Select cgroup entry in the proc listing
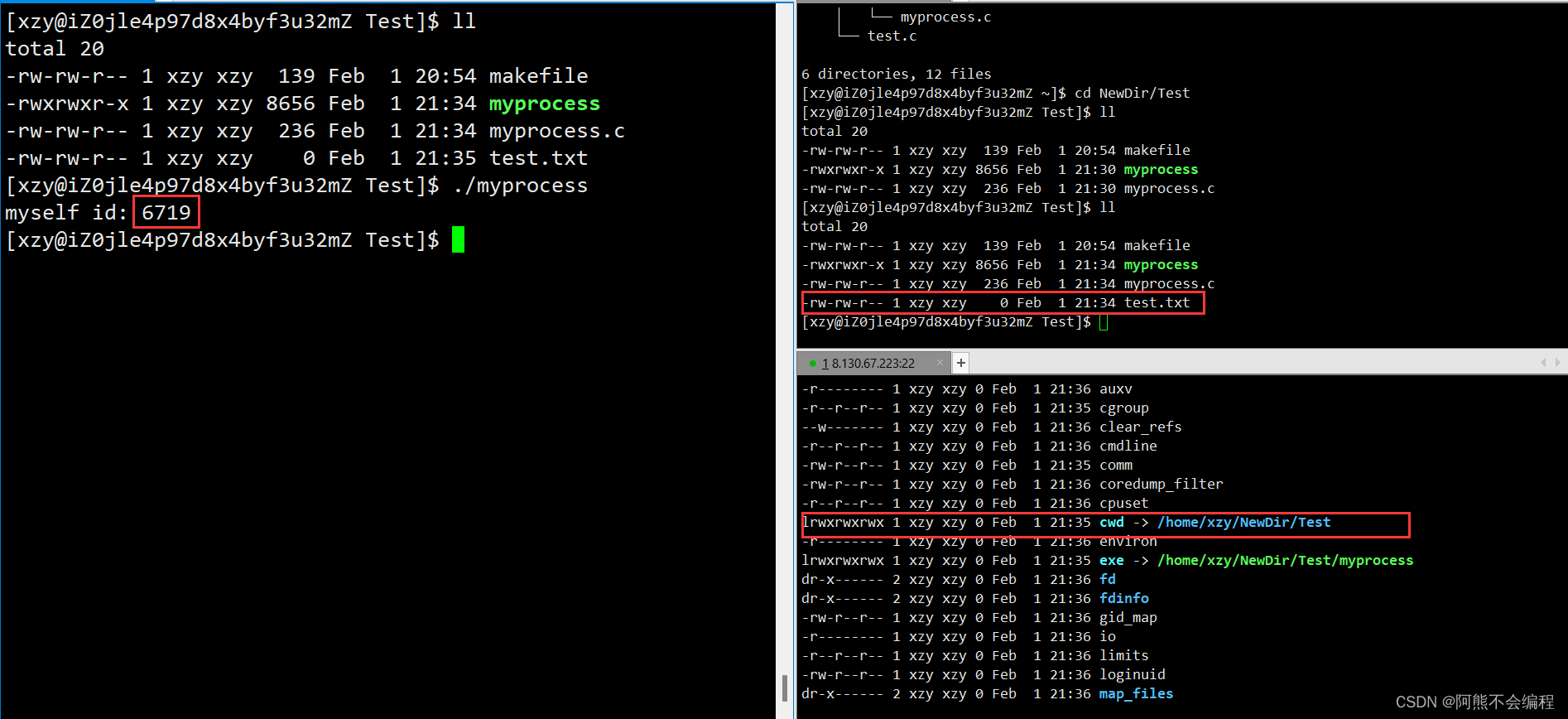1568x719 pixels. click(1123, 408)
